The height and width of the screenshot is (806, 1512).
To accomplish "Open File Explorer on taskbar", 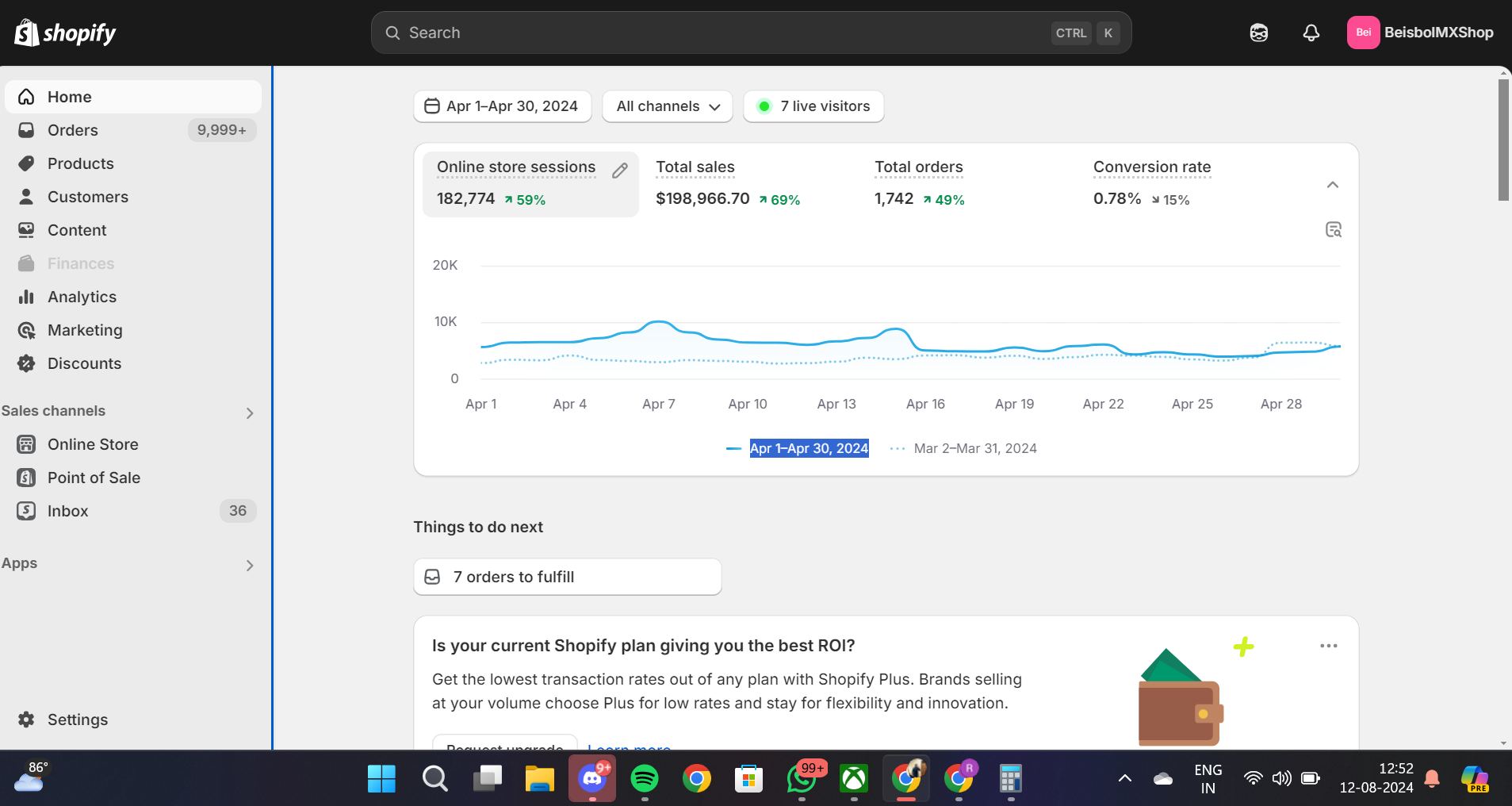I will point(540,779).
